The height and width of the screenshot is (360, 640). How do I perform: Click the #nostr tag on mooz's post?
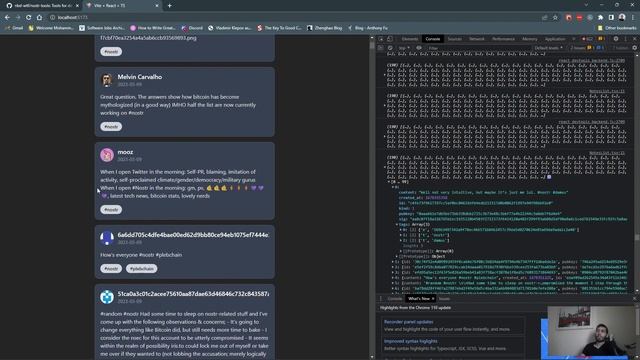[x=111, y=210]
